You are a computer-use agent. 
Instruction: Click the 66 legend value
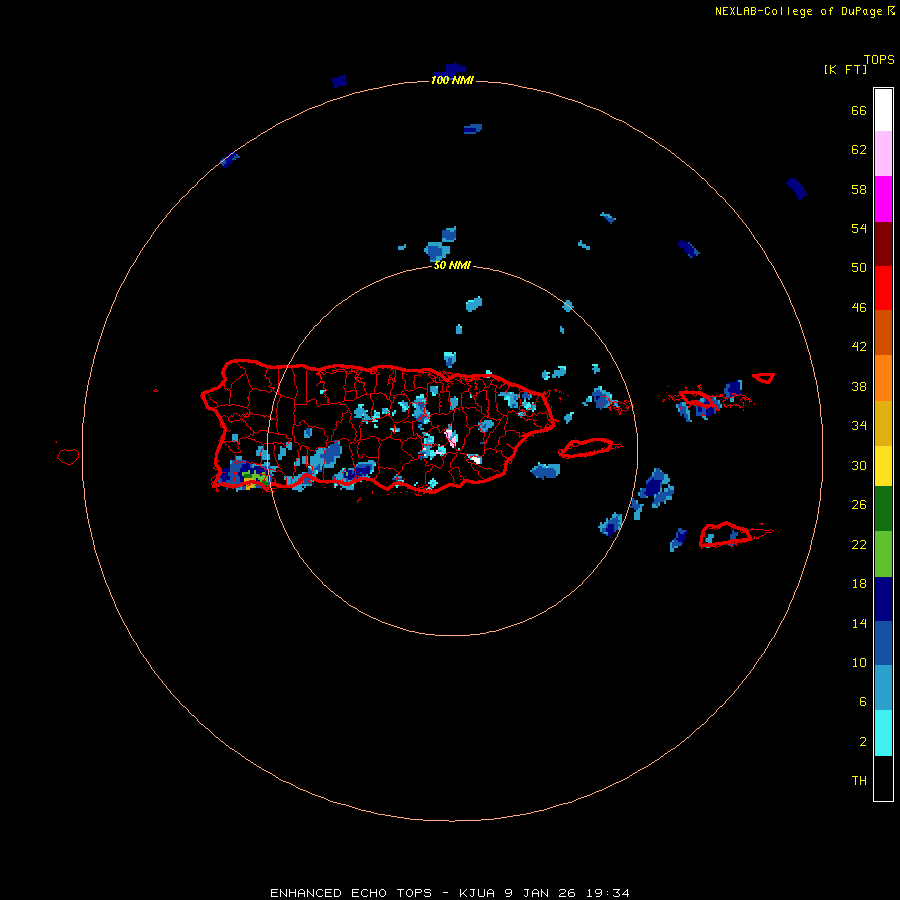(x=859, y=111)
